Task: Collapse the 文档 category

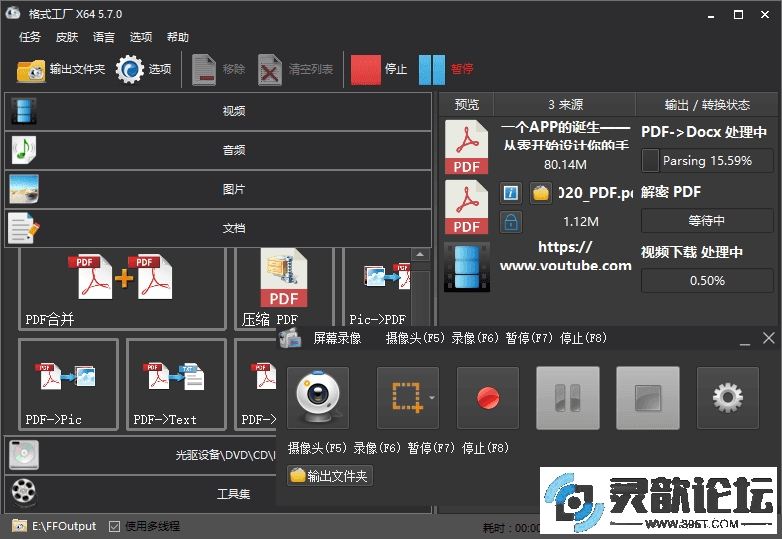Action: (x=218, y=228)
